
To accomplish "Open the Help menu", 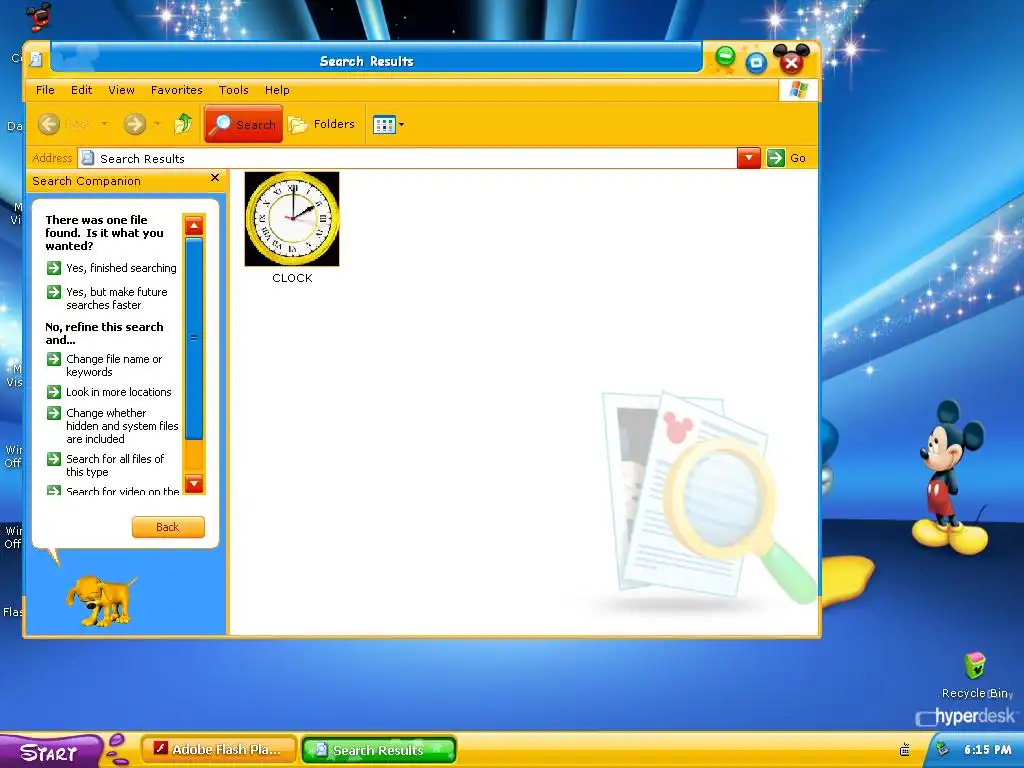I will coord(277,90).
